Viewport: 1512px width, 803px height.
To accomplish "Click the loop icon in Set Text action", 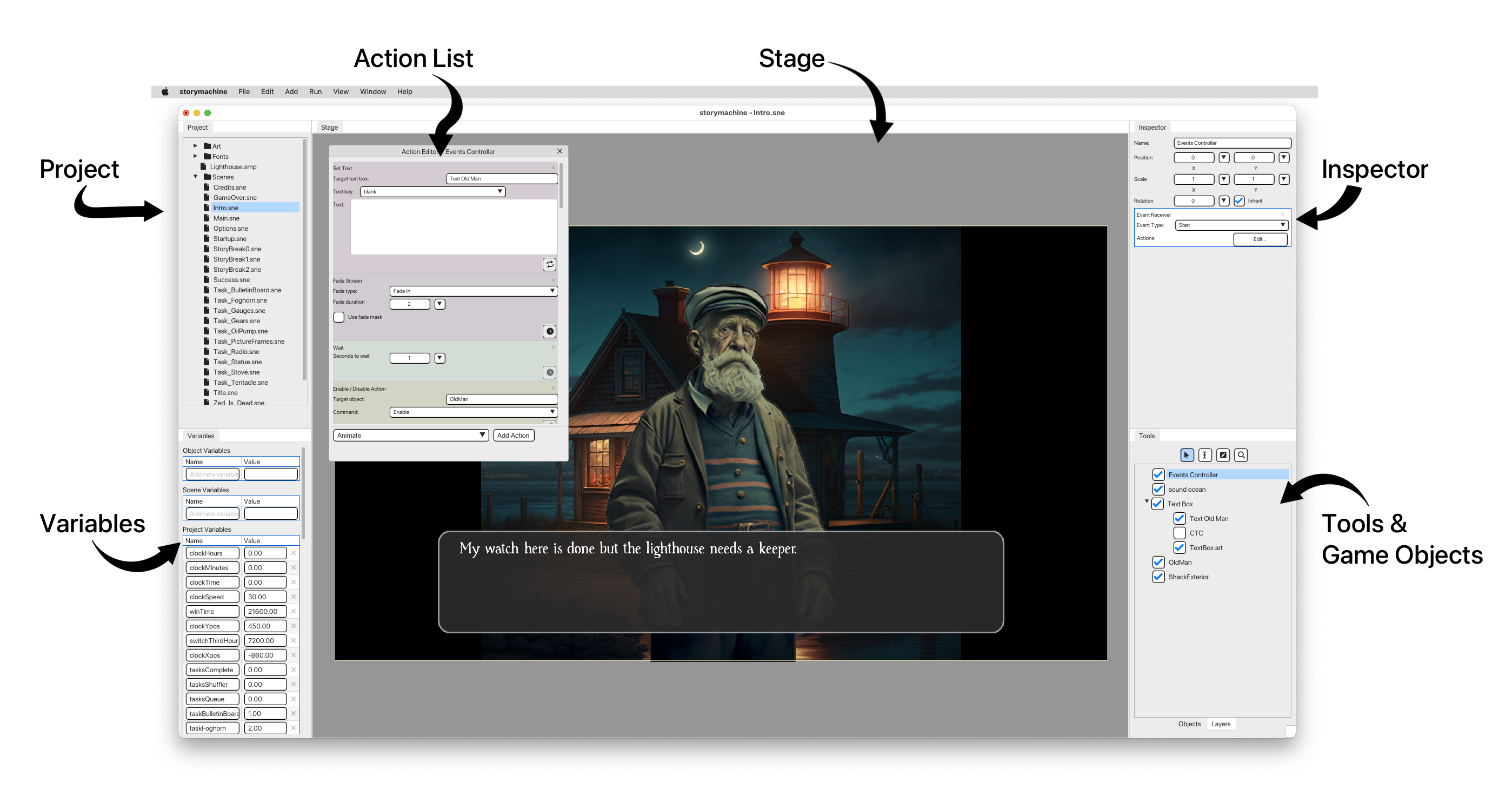I will click(x=549, y=265).
